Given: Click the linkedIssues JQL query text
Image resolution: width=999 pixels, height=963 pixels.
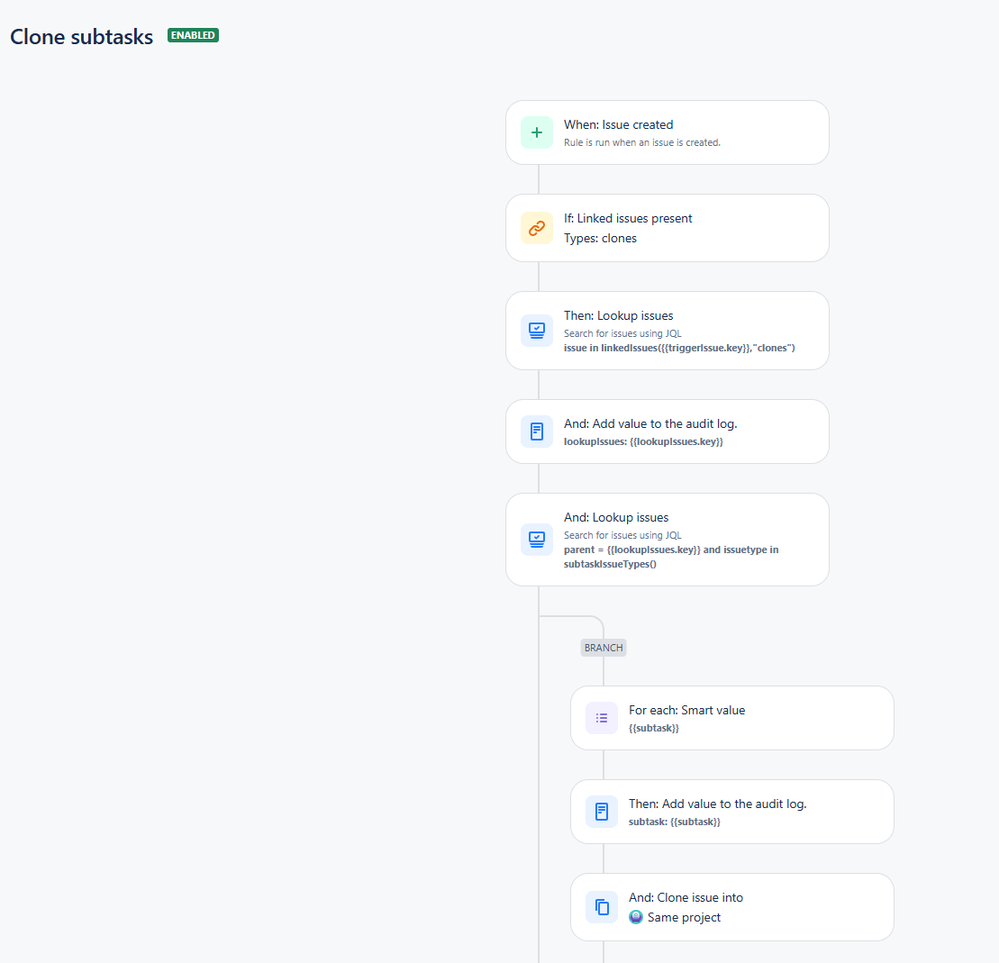Looking at the screenshot, I should 679,348.
